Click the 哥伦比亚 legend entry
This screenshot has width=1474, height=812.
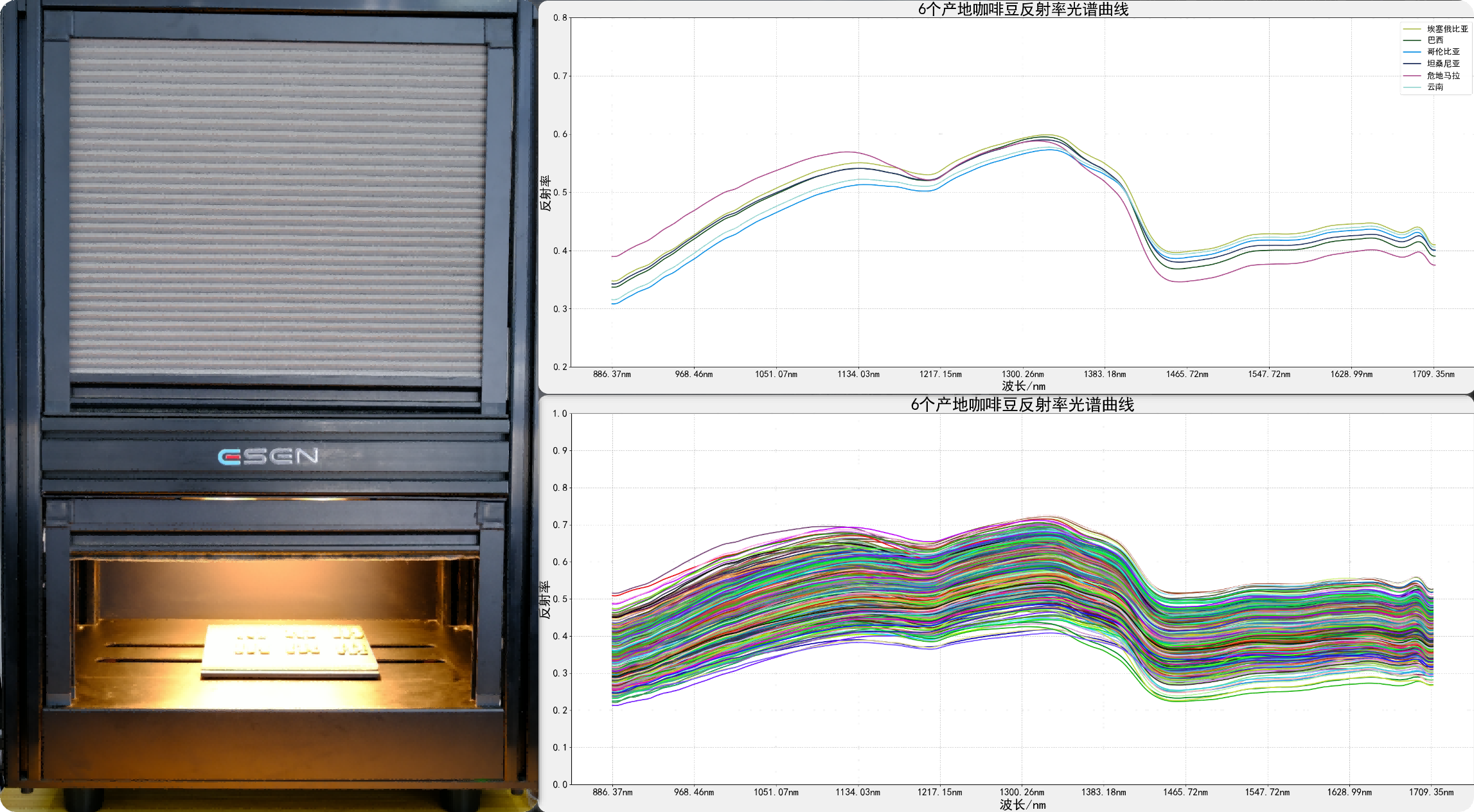point(1443,52)
